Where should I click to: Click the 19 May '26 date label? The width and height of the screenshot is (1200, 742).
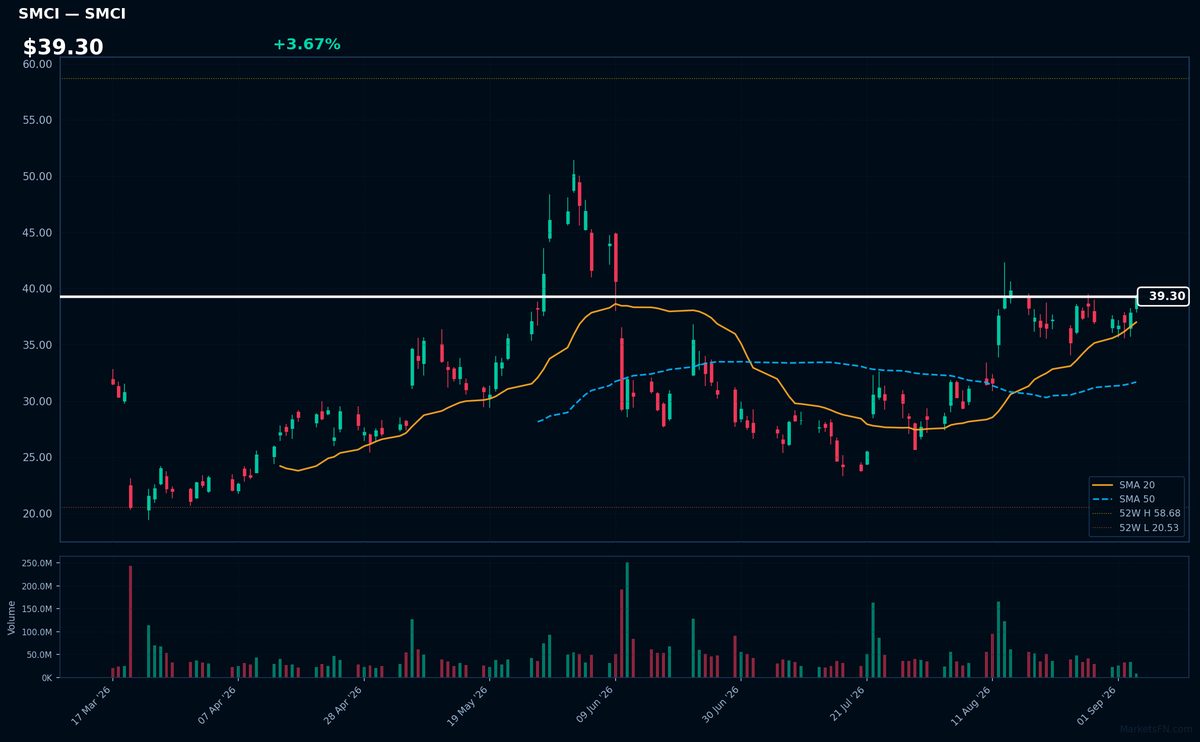468,705
